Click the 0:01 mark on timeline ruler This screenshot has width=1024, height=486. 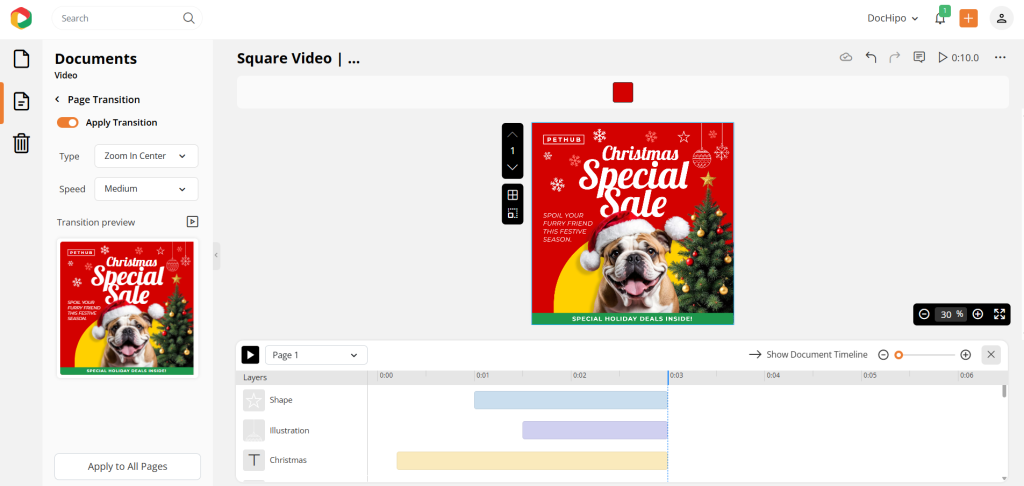click(482, 376)
